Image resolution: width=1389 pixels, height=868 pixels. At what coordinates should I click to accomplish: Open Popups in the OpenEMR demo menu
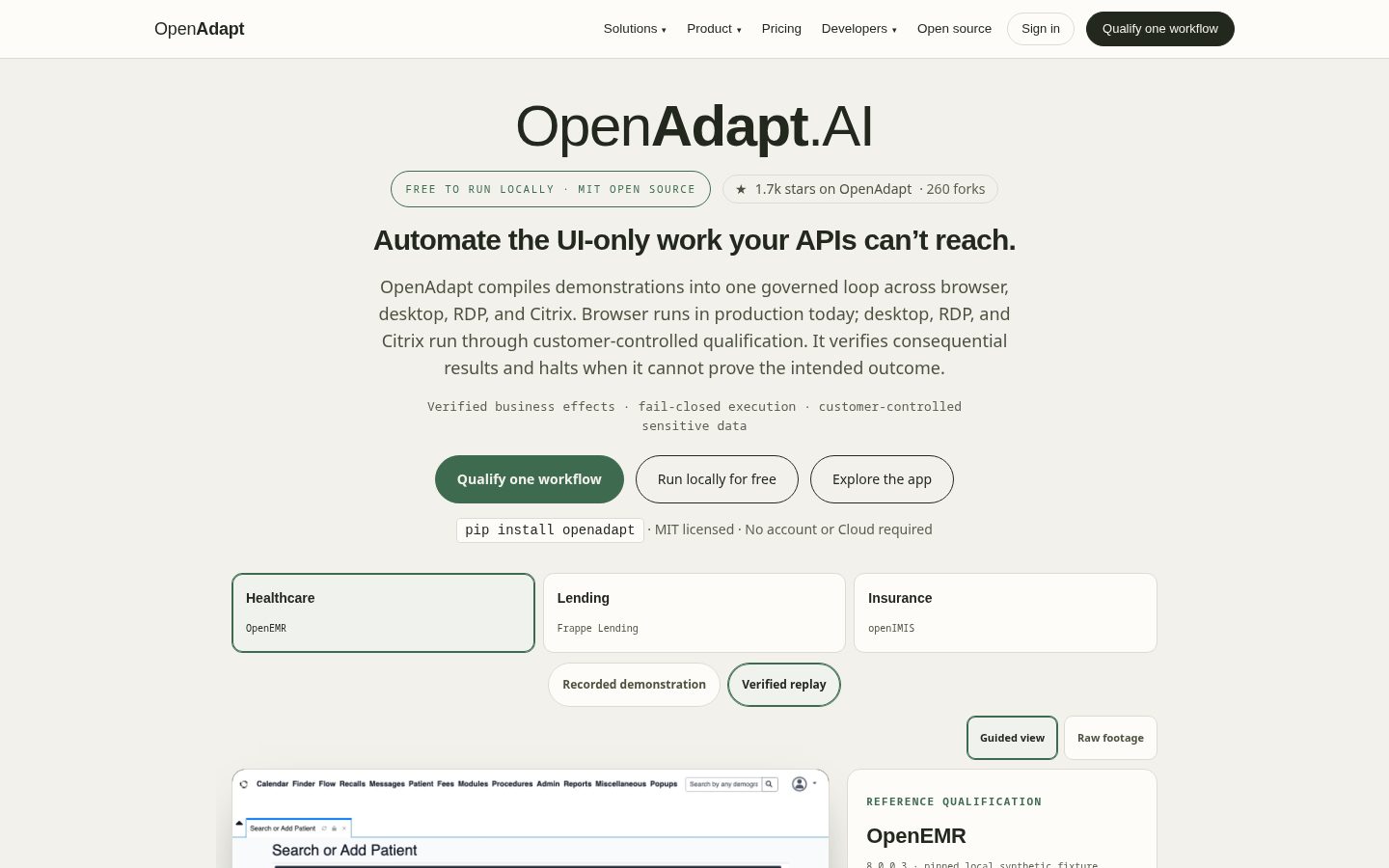click(x=664, y=784)
